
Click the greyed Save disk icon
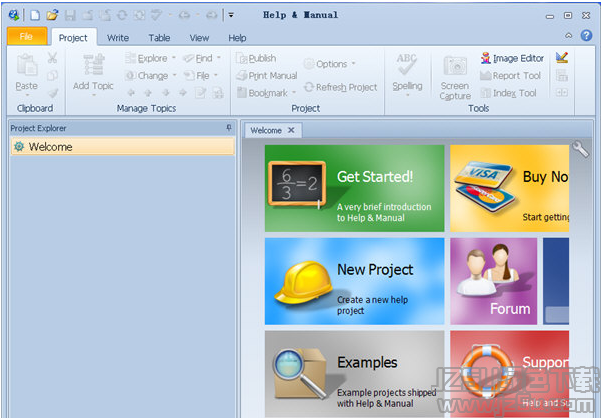click(70, 15)
